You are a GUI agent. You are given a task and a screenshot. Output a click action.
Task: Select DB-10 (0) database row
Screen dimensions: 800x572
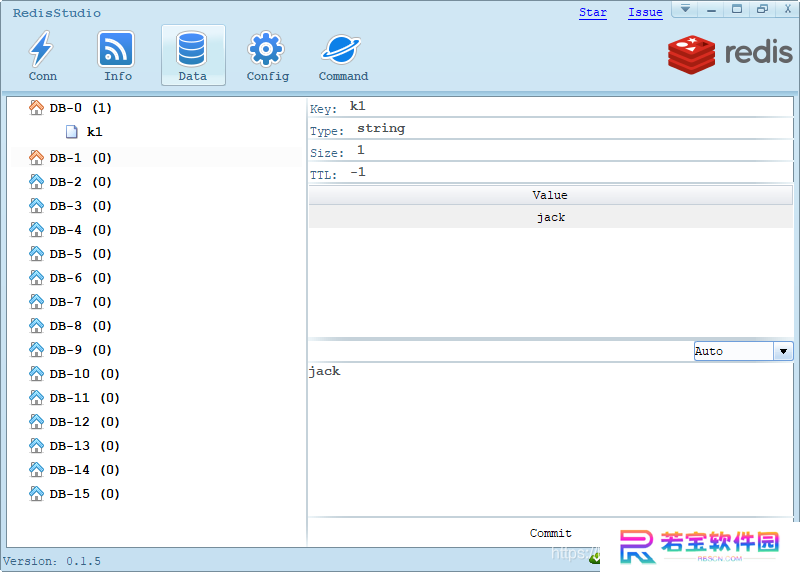pyautogui.click(x=84, y=374)
